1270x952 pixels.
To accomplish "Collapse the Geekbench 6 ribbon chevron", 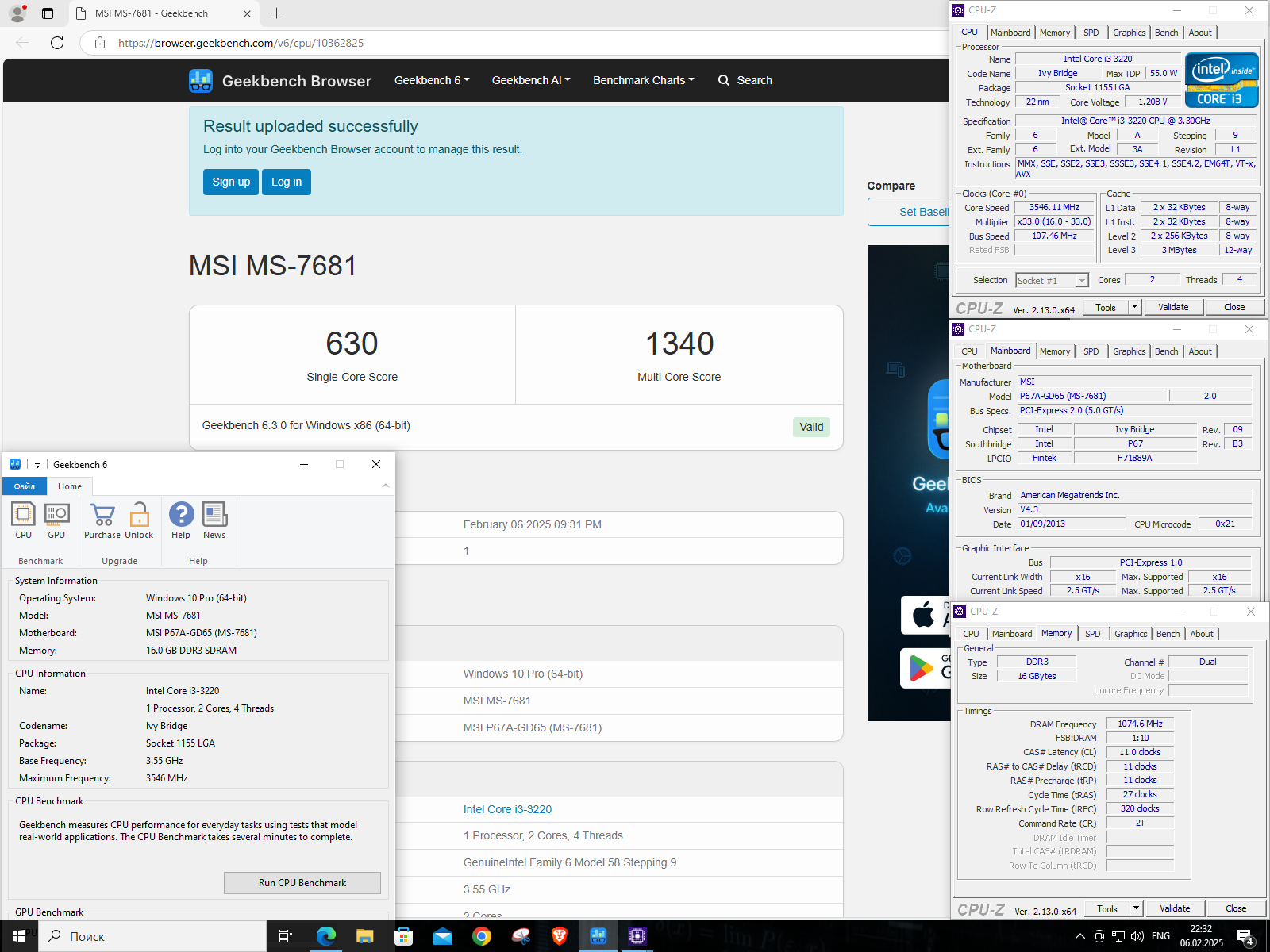I will [x=386, y=486].
